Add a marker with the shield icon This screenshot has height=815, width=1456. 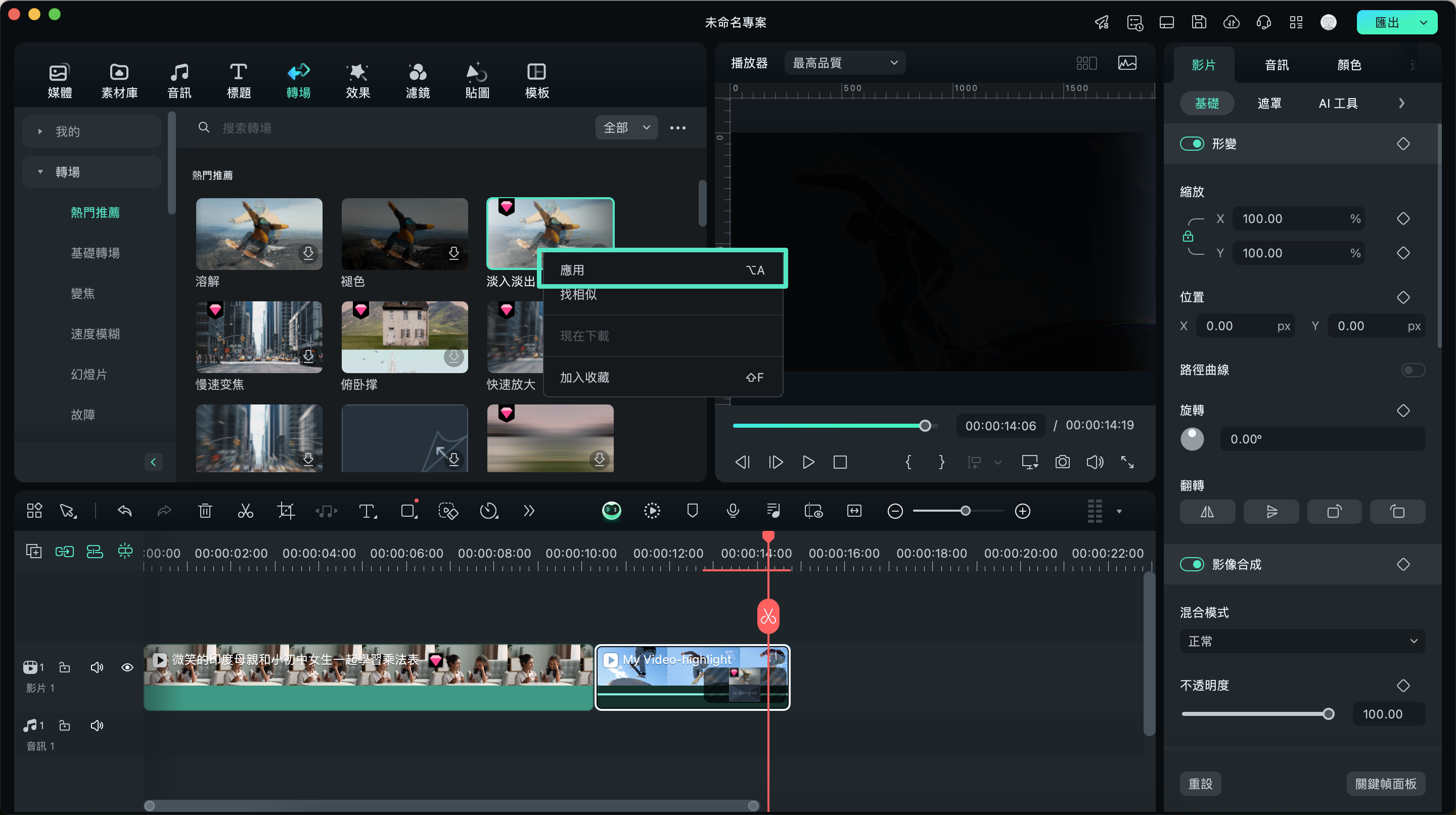692,511
